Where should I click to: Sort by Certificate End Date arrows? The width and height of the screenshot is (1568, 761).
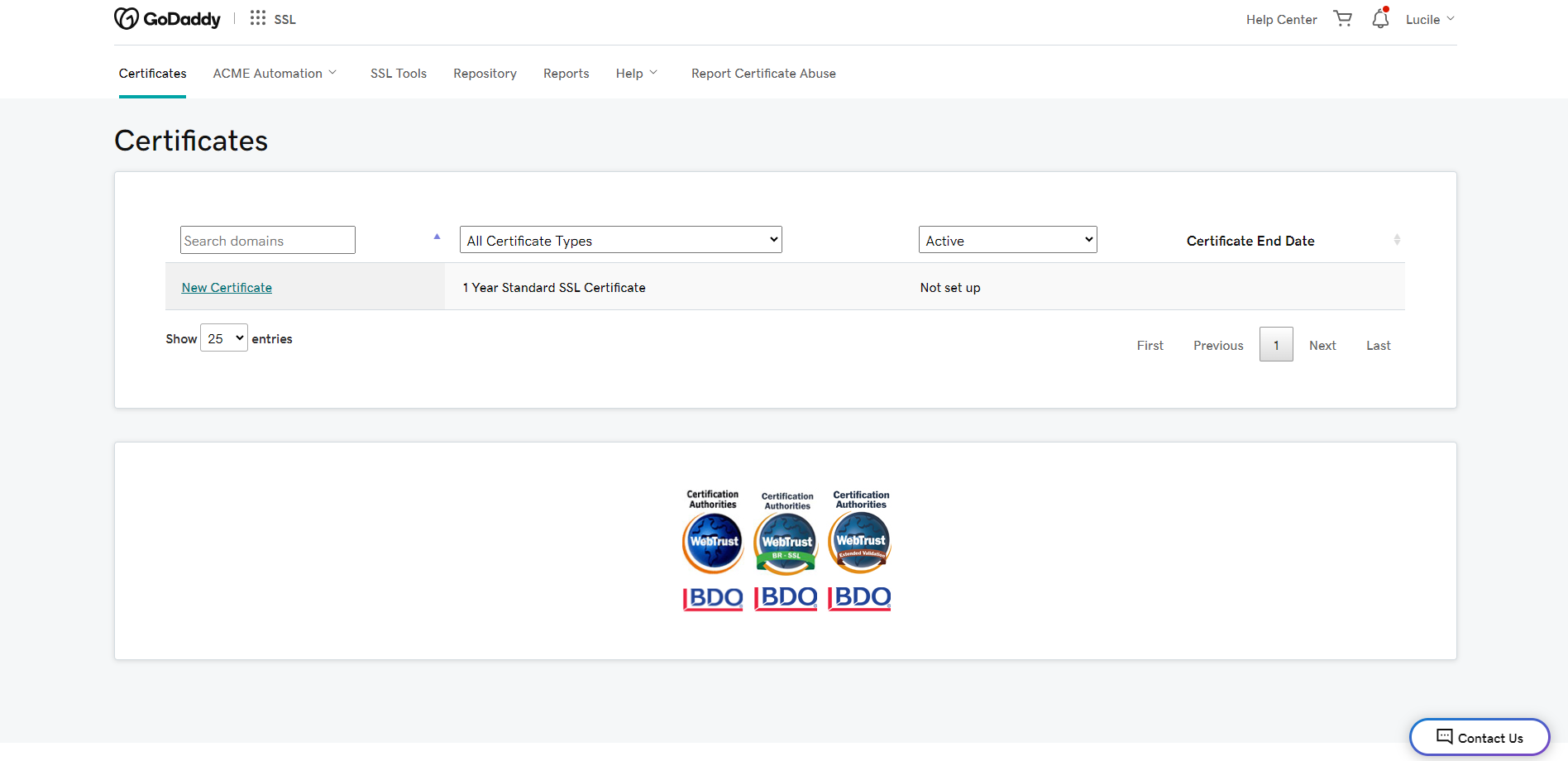click(x=1397, y=240)
